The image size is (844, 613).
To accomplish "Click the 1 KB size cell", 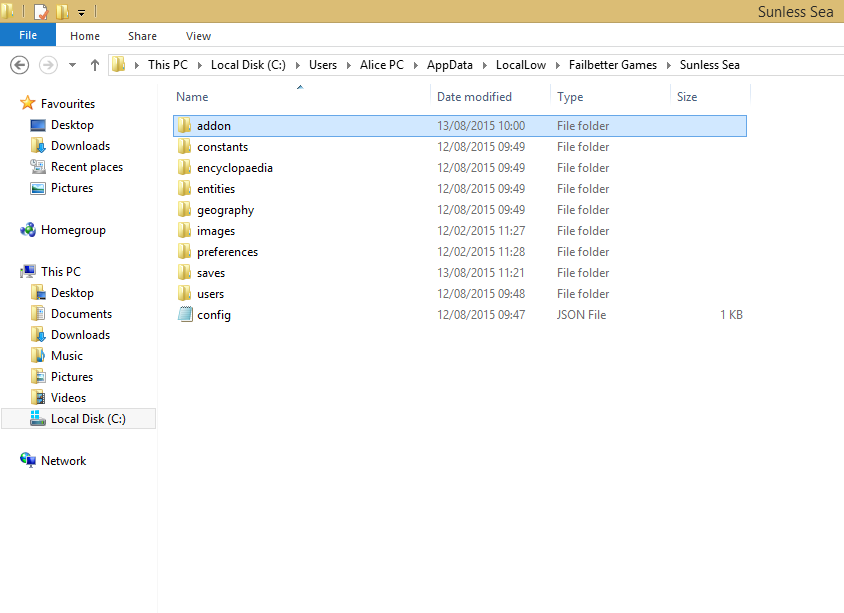I will point(732,315).
